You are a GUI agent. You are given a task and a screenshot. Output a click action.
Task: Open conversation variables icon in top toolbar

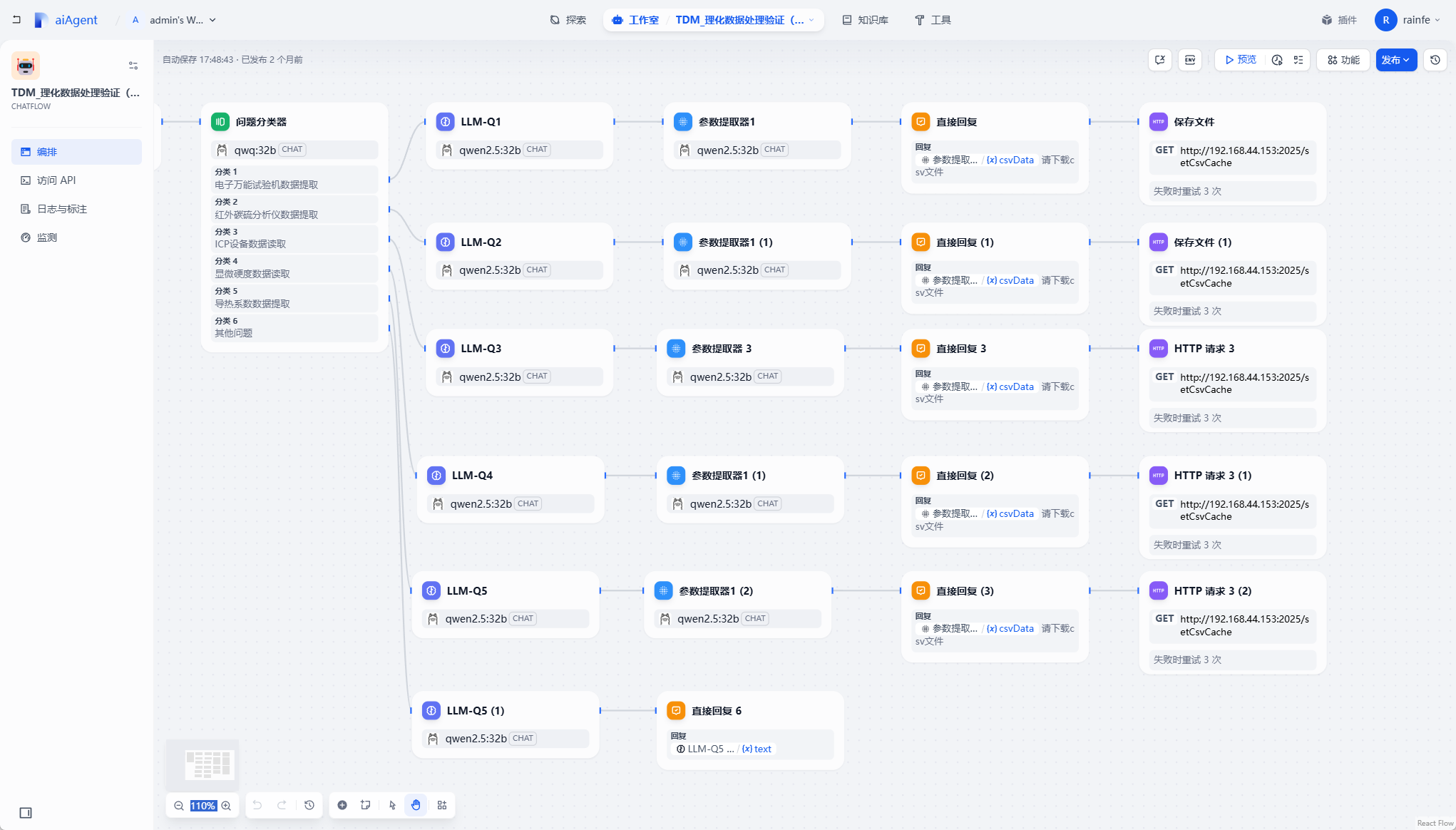coord(1160,60)
